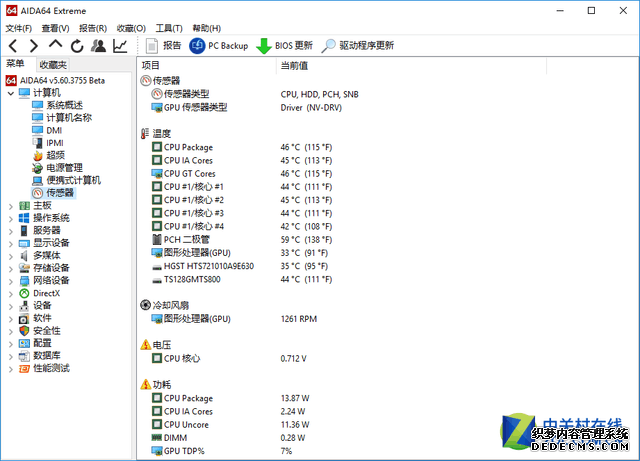The width and height of the screenshot is (640, 461).
Task: Select the CPU 核心 voltage row
Action: (229, 359)
